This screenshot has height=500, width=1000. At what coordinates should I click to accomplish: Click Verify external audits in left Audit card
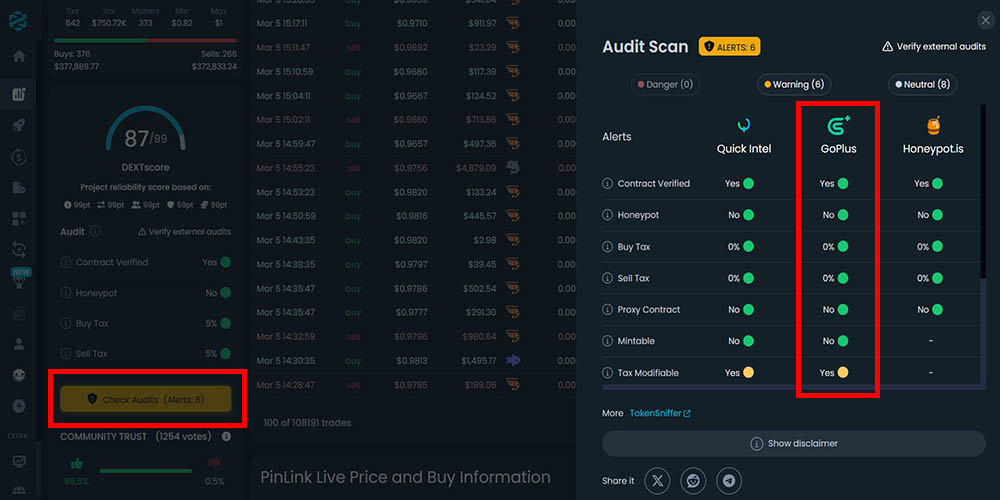click(x=185, y=232)
